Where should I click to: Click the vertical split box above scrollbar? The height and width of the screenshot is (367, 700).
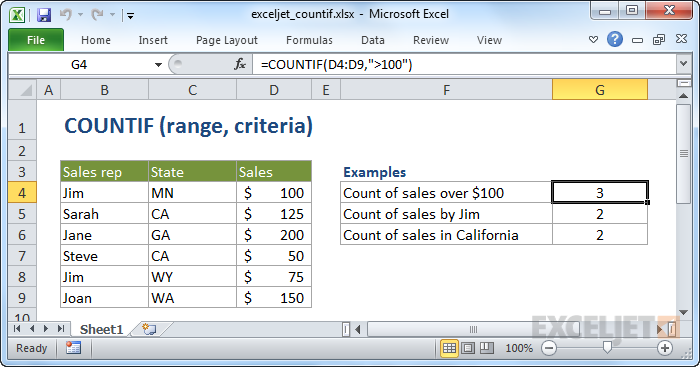tap(683, 83)
